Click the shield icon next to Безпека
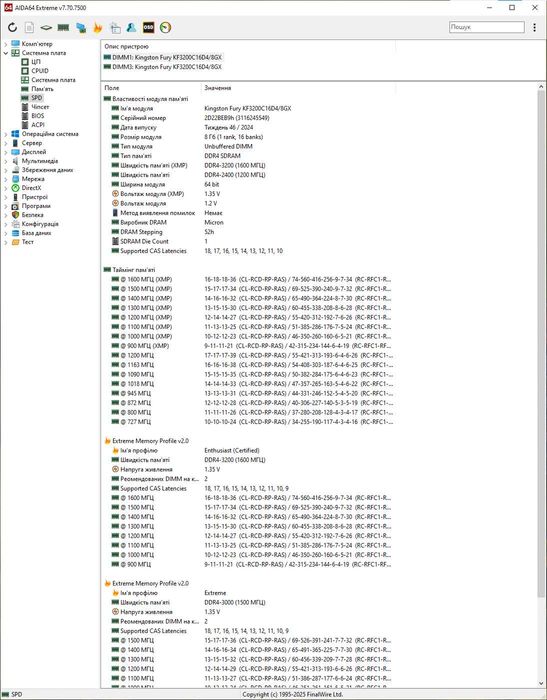 pos(16,215)
